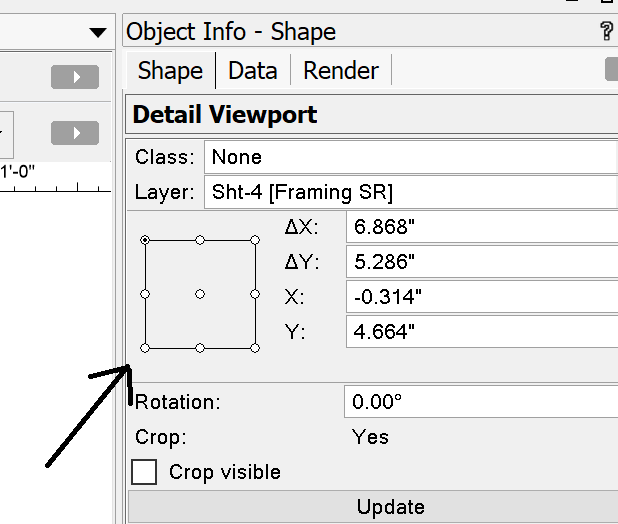Select the bottom-right reference point

(x=255, y=348)
